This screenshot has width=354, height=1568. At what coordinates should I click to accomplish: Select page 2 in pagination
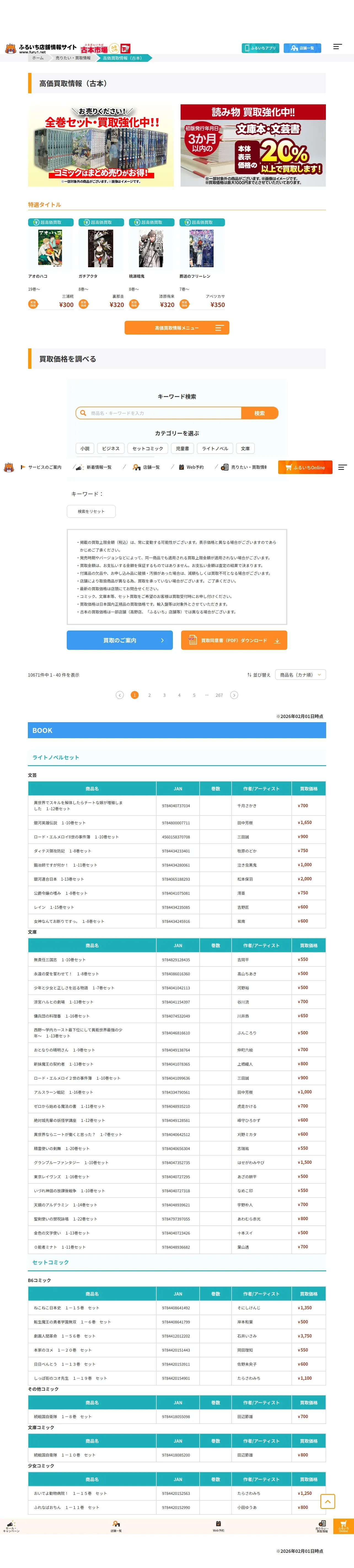click(x=150, y=695)
